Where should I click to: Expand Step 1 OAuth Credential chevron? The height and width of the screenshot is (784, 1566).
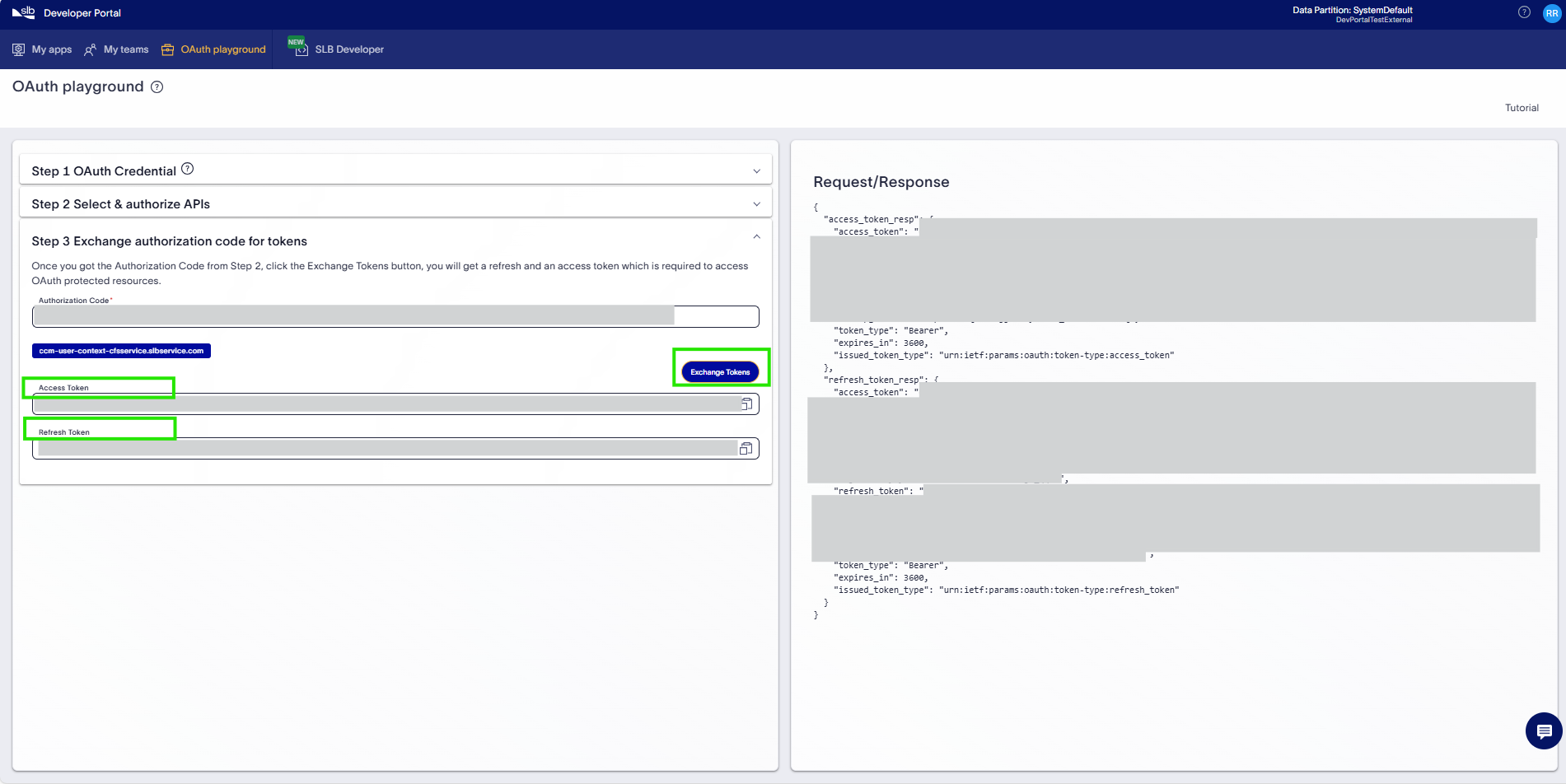pyautogui.click(x=756, y=171)
